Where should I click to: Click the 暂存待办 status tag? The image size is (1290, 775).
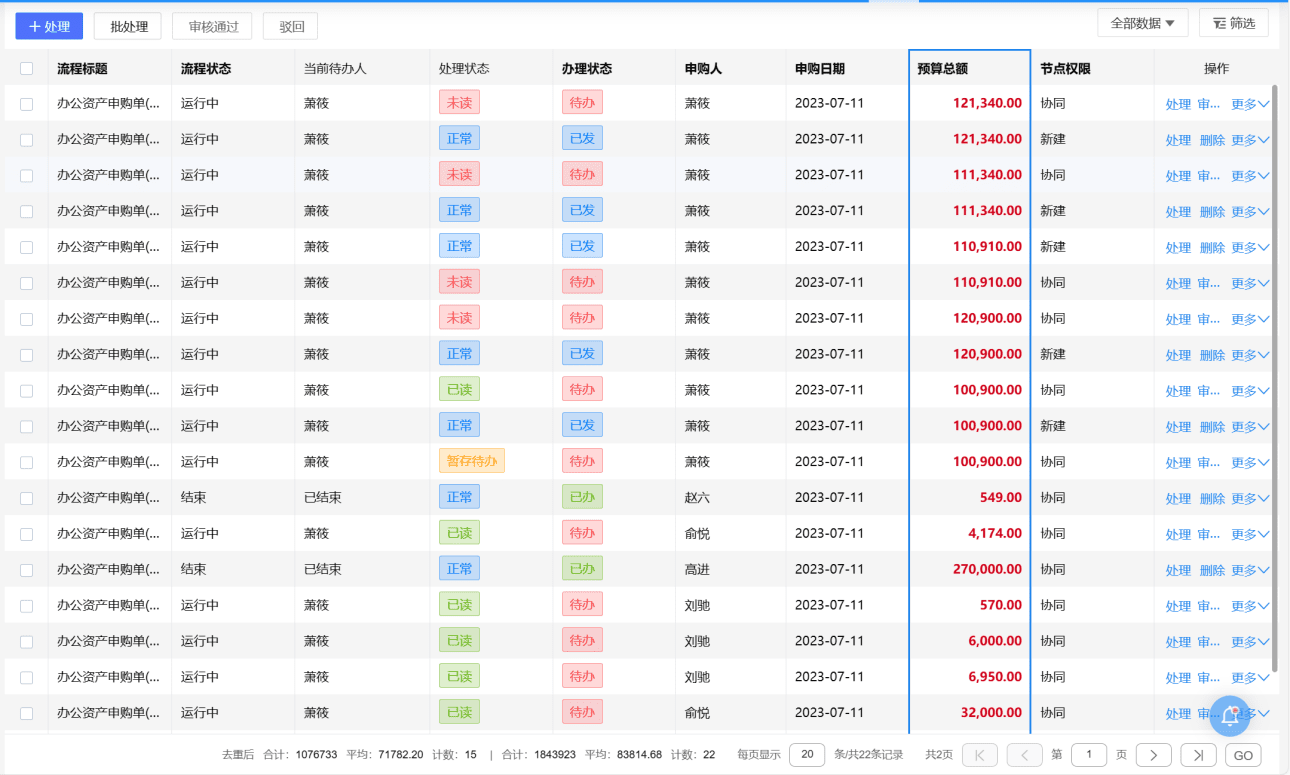(x=472, y=461)
